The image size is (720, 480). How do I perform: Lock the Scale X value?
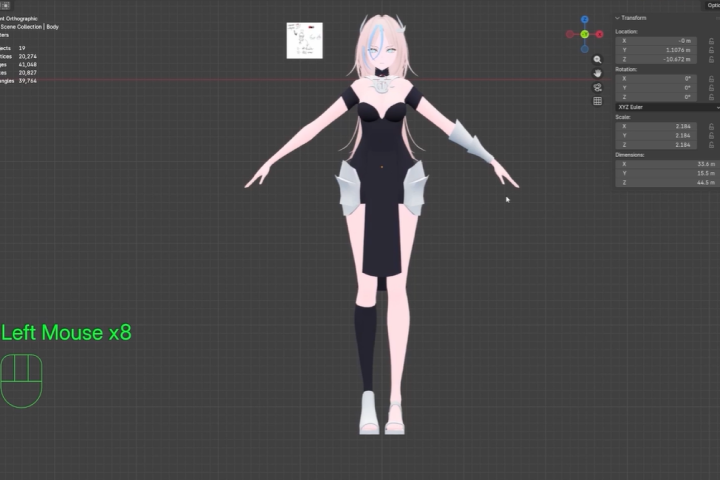pyautogui.click(x=711, y=126)
